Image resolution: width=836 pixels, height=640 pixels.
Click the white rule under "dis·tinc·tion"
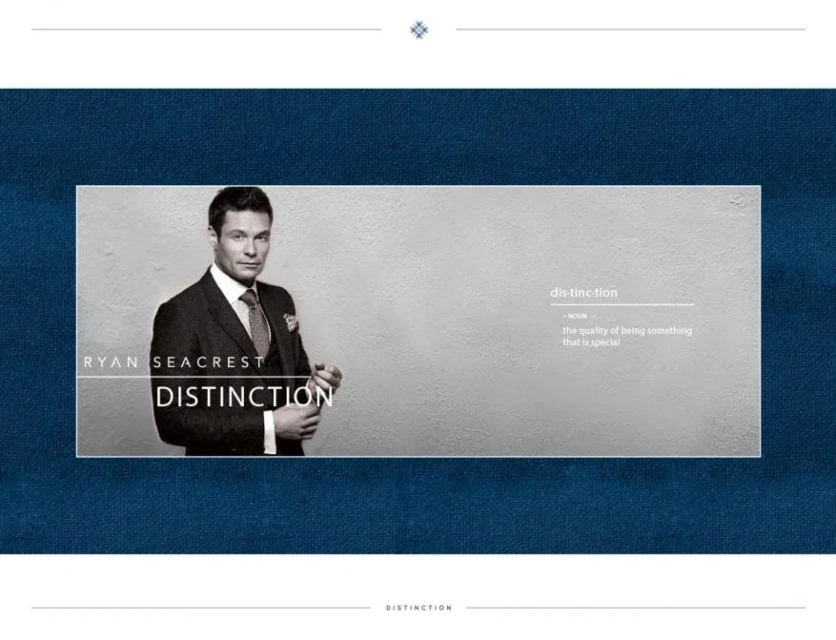point(621,304)
